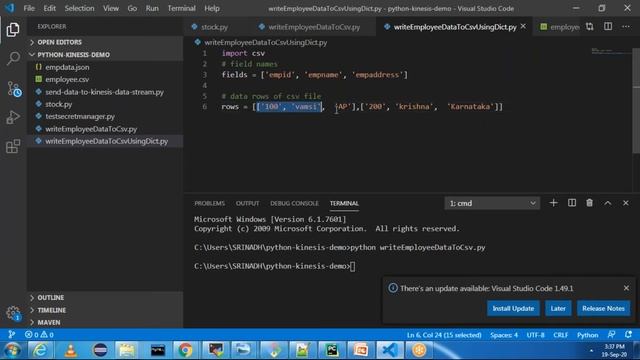Click the Later button in notification

[x=558, y=308]
